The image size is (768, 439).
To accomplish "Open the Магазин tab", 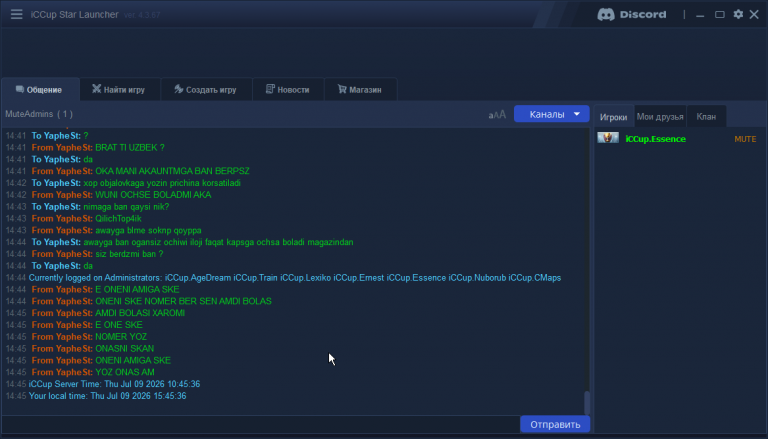I will coord(360,90).
